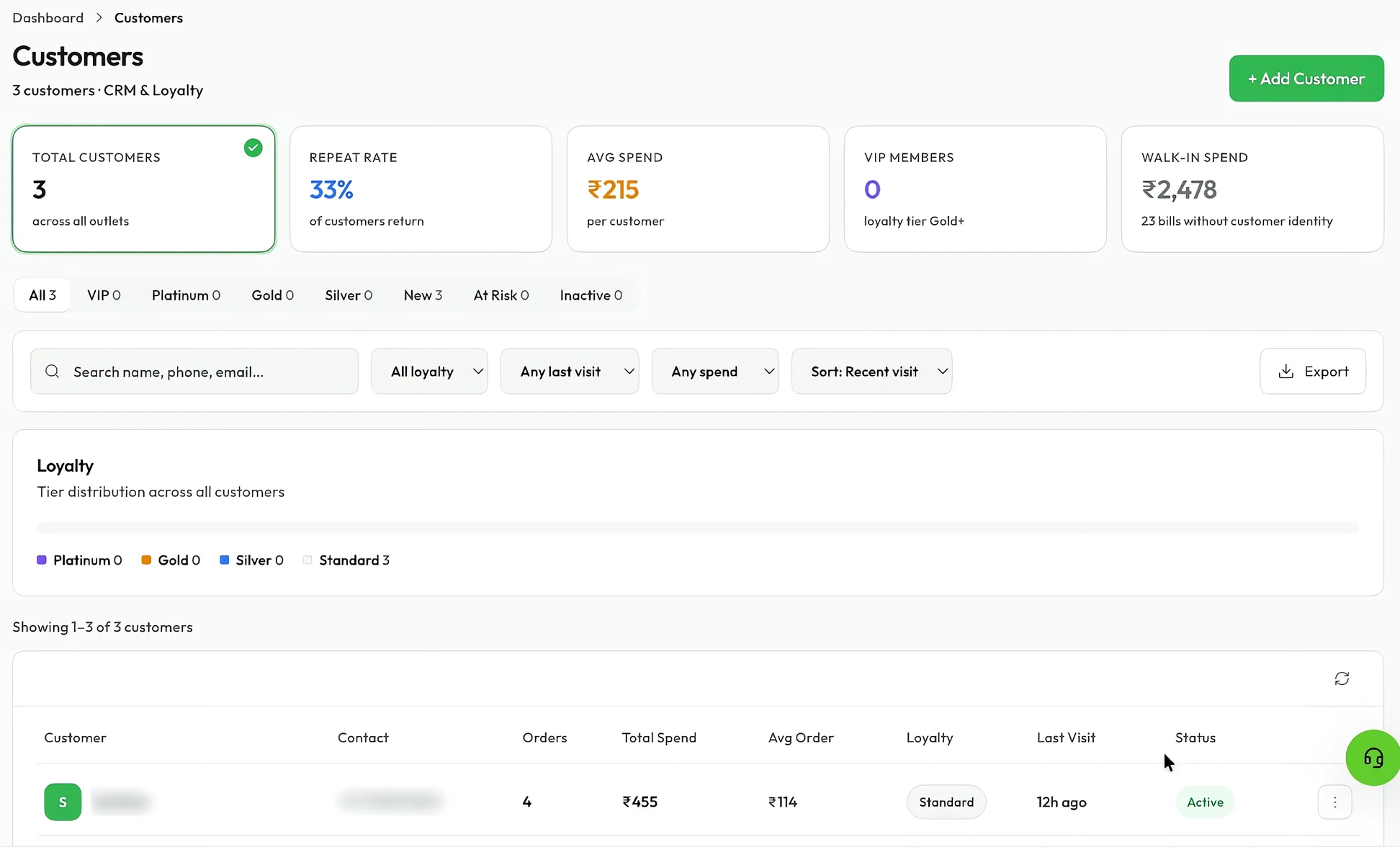Switch to the Platinum 0 tab

tap(186, 295)
